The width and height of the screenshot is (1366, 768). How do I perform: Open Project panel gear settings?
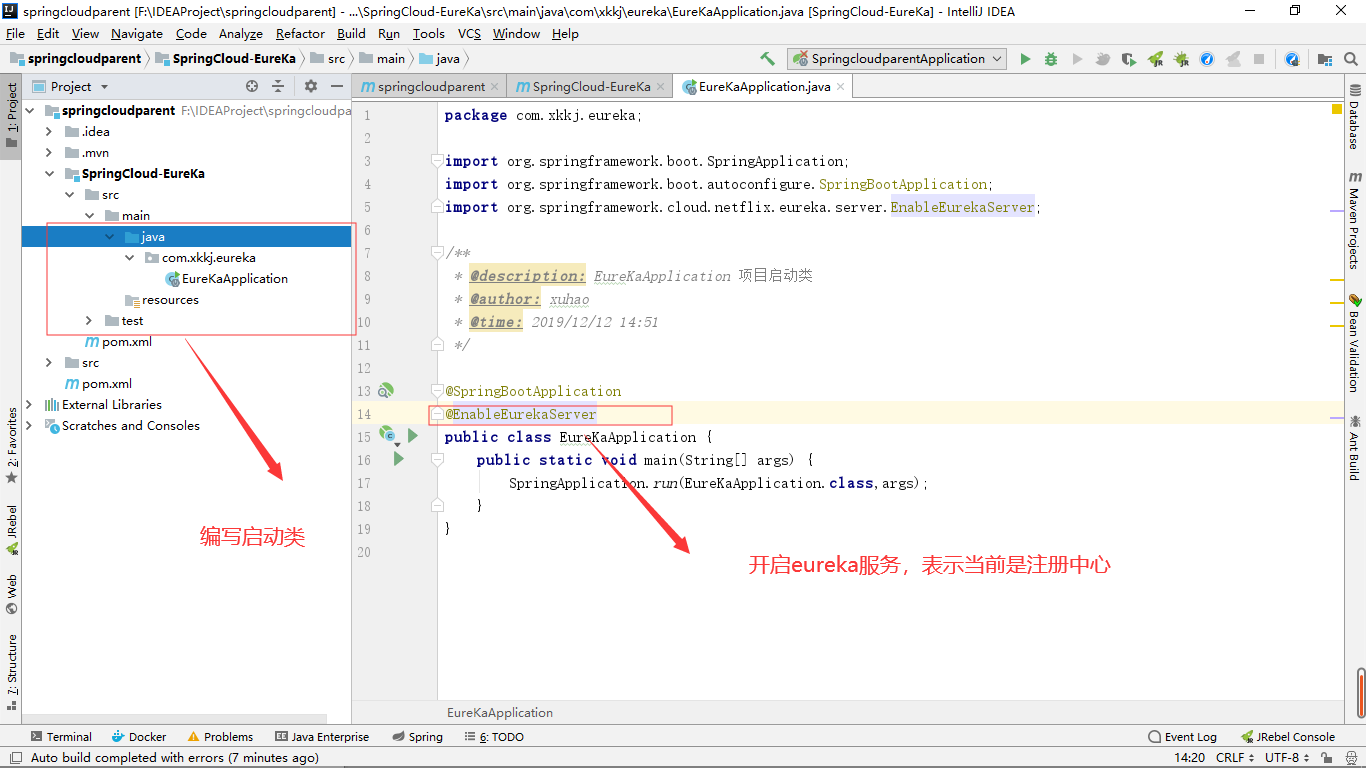point(311,87)
